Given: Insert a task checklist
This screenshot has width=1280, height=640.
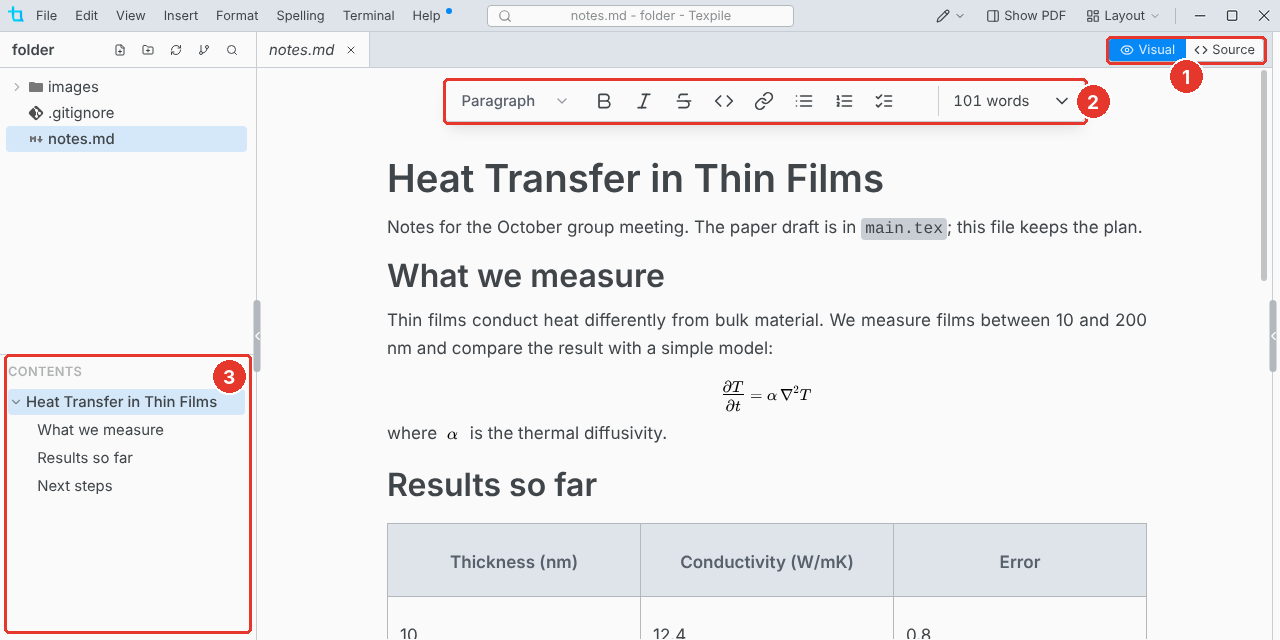Looking at the screenshot, I should tap(884, 101).
